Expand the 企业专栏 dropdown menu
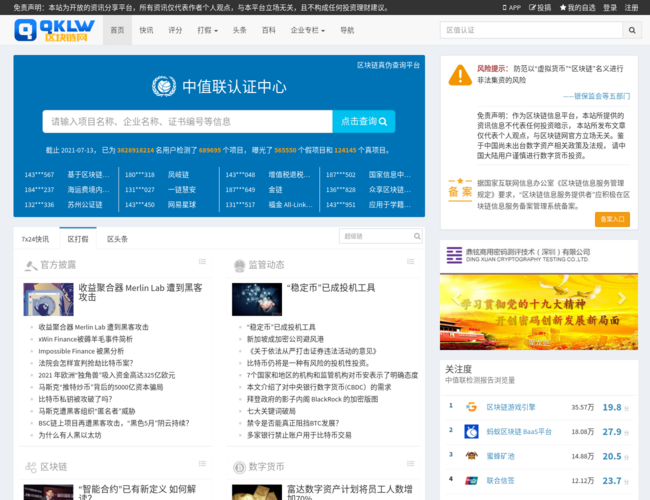Image resolution: width=650 pixels, height=500 pixels. 308,30
